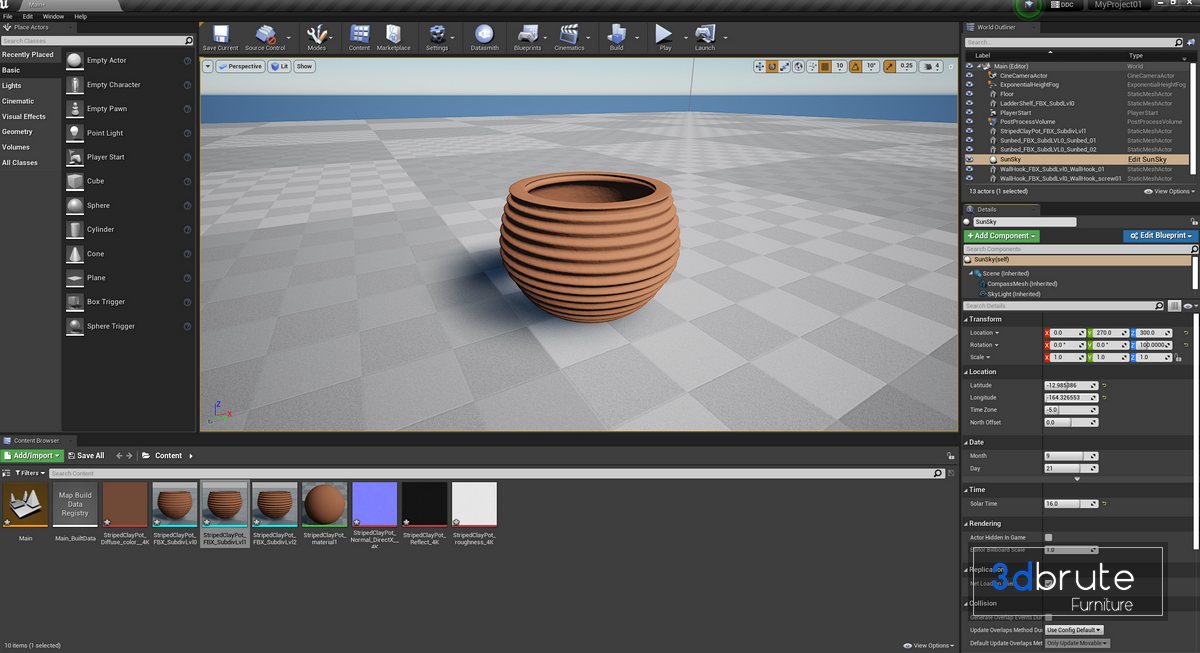
Task: Open the Window menu
Action: click(x=53, y=17)
